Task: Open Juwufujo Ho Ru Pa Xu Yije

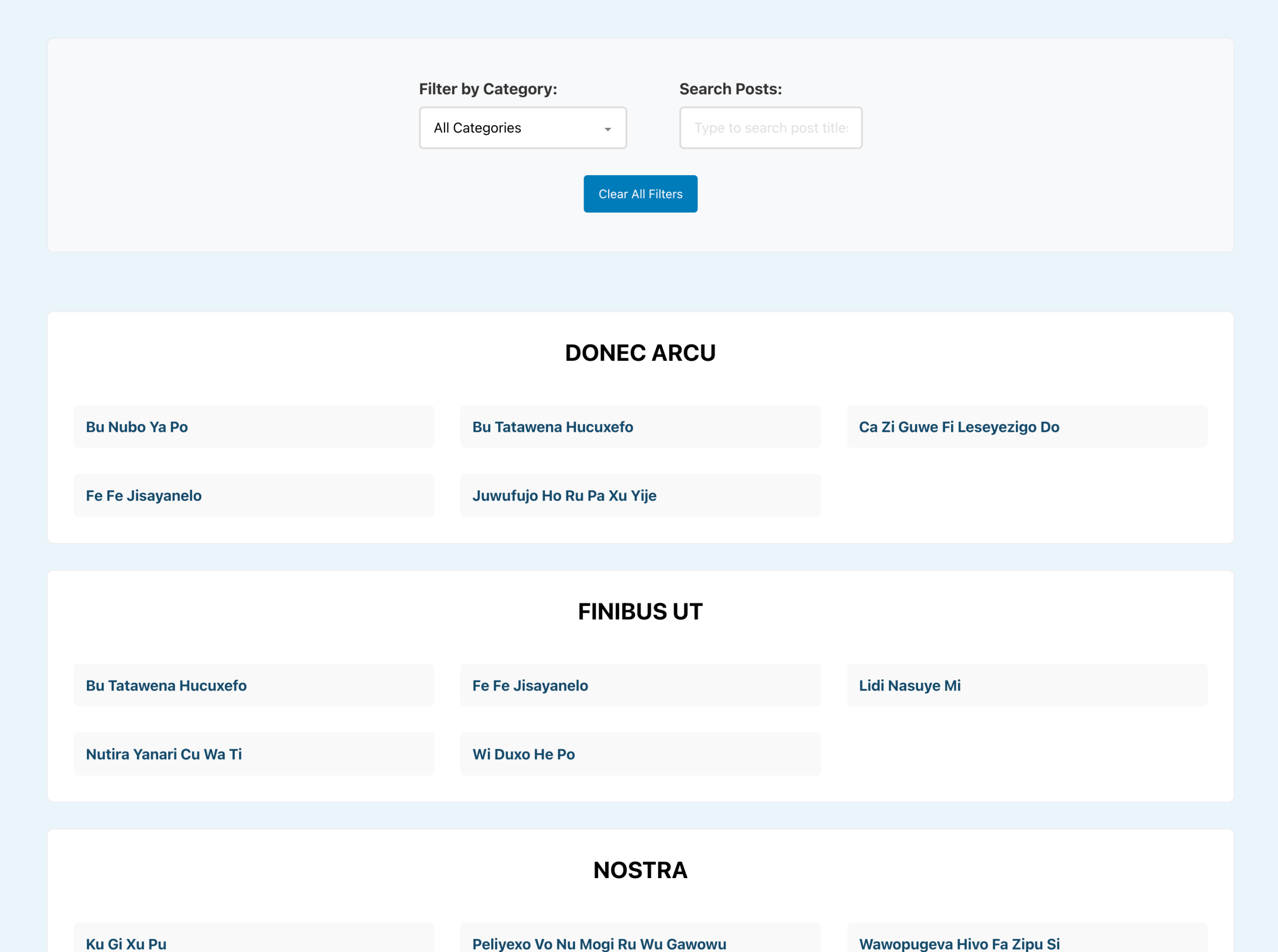Action: pos(564,496)
